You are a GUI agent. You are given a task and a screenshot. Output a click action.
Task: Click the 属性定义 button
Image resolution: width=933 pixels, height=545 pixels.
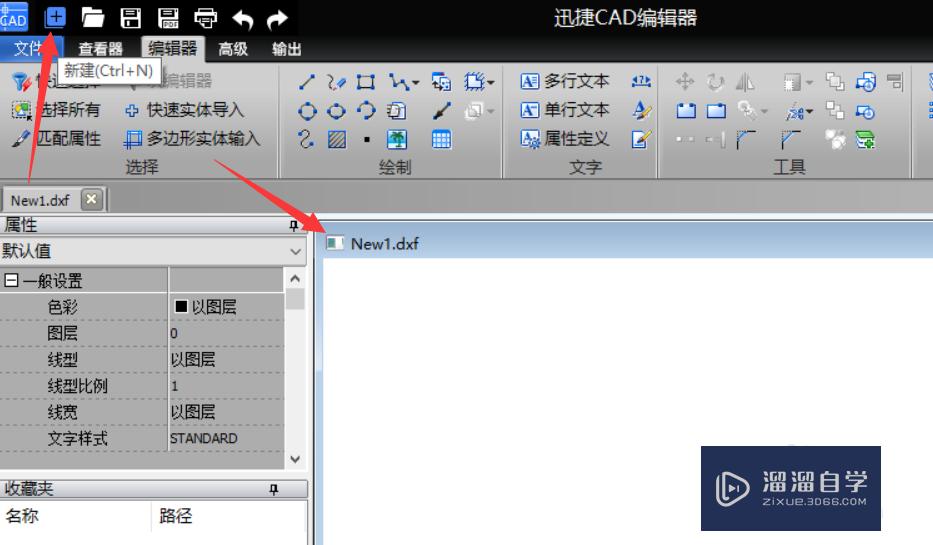pos(565,139)
